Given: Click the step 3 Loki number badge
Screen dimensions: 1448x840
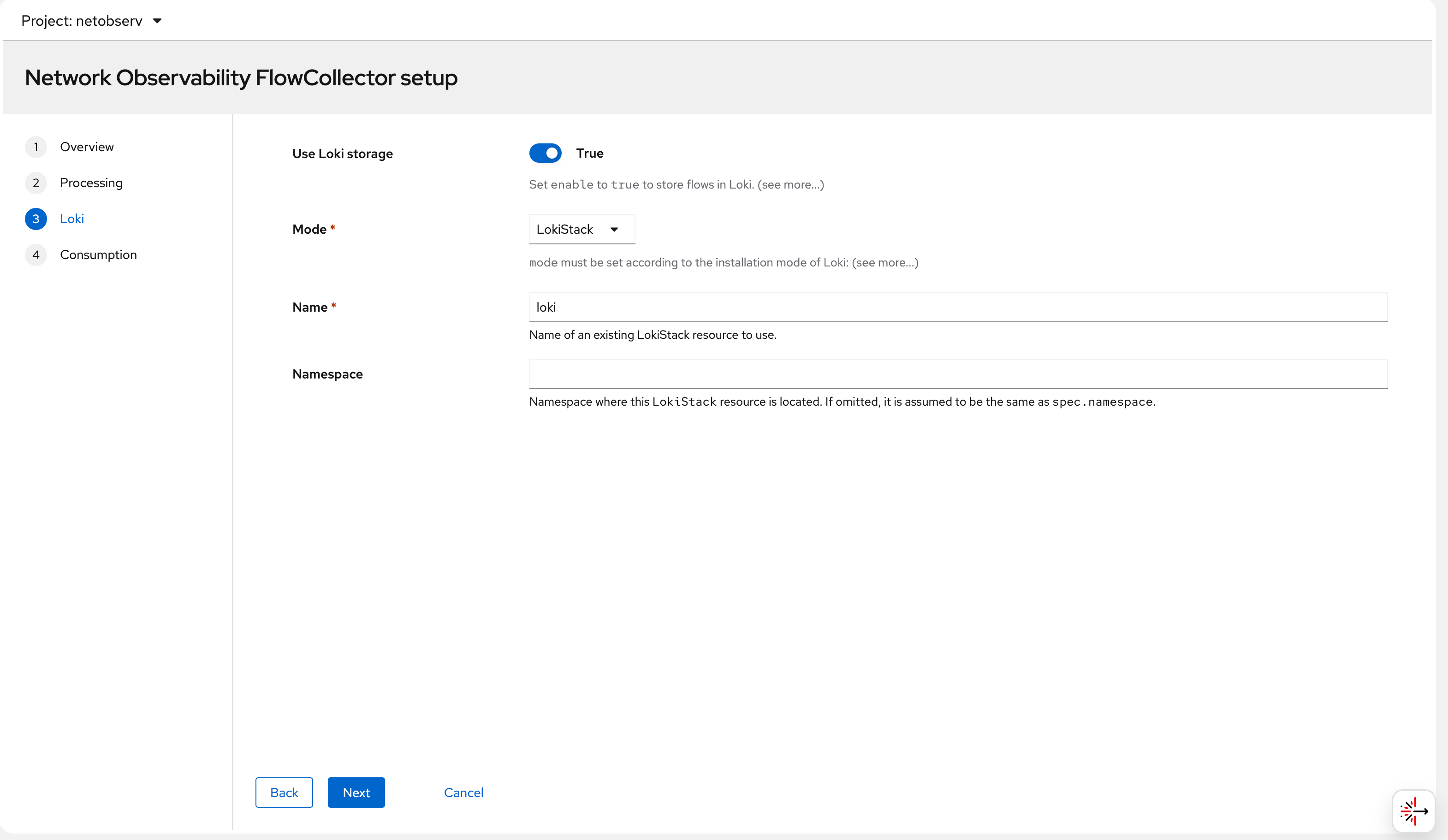Looking at the screenshot, I should 36,219.
